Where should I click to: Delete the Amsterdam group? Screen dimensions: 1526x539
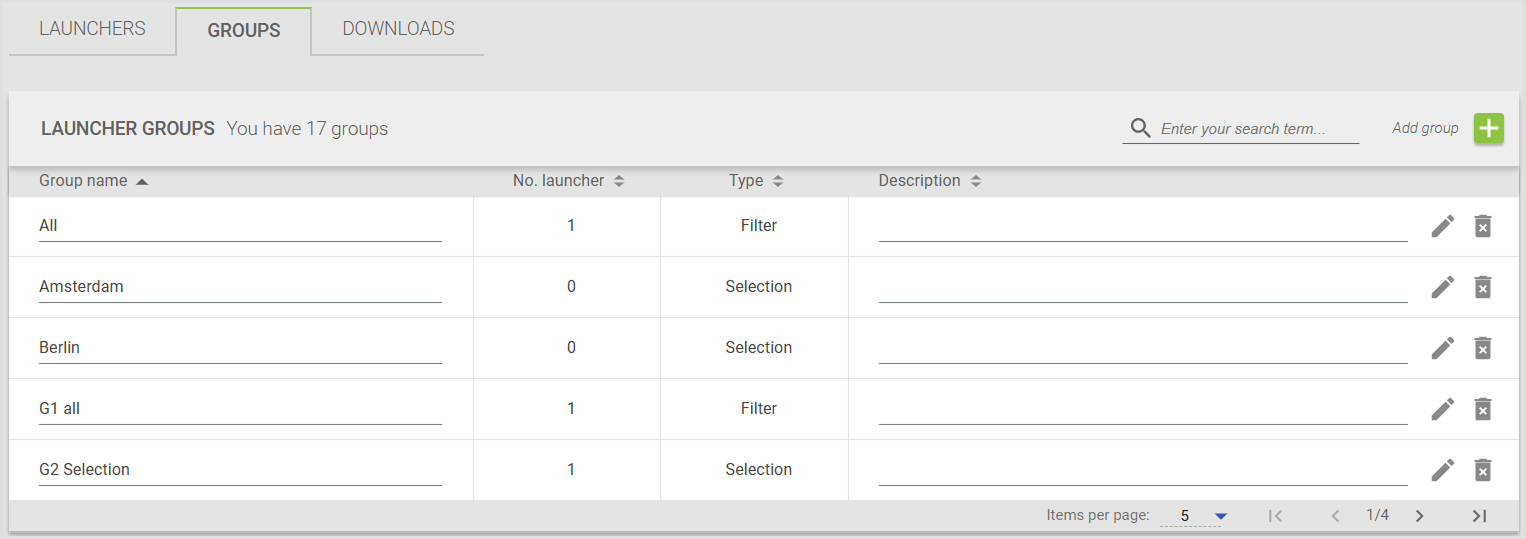click(x=1483, y=287)
